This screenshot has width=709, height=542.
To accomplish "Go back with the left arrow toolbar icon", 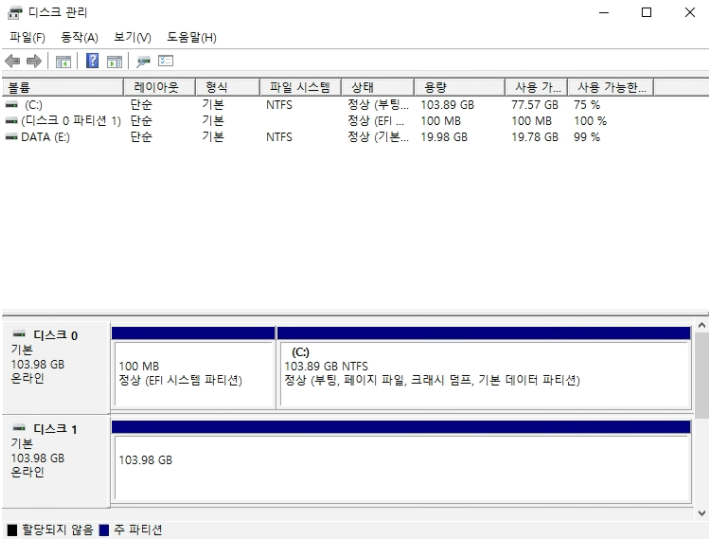I will pyautogui.click(x=13, y=61).
